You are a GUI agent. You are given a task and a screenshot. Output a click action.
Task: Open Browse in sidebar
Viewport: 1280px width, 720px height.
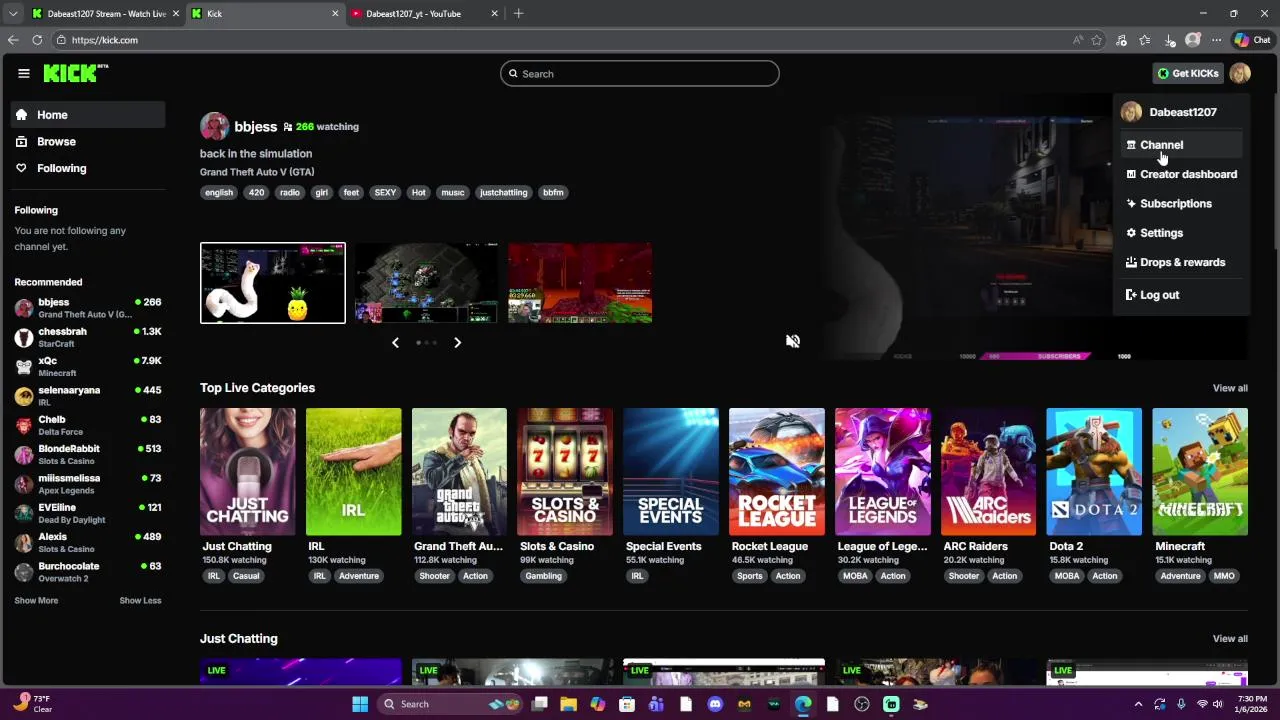pyautogui.click(x=88, y=142)
